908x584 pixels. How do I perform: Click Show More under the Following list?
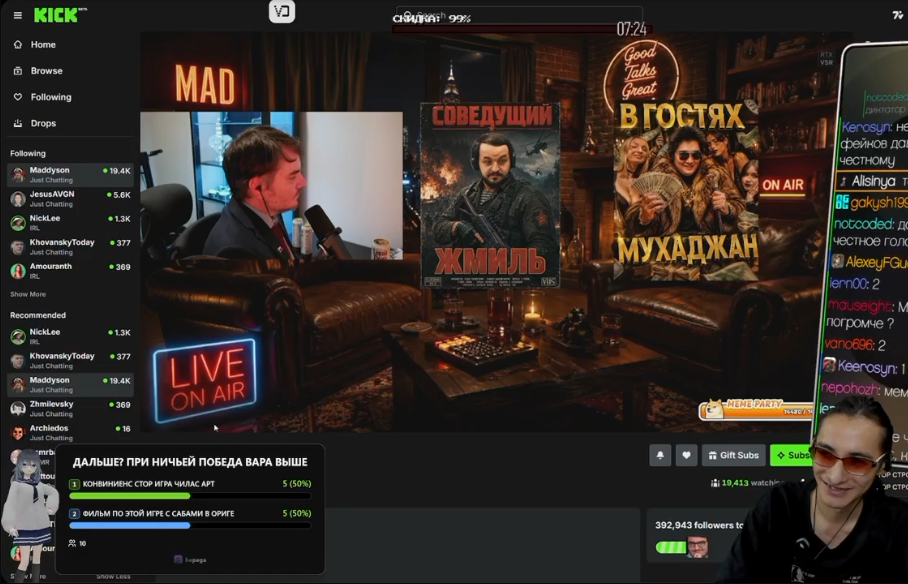click(x=28, y=294)
